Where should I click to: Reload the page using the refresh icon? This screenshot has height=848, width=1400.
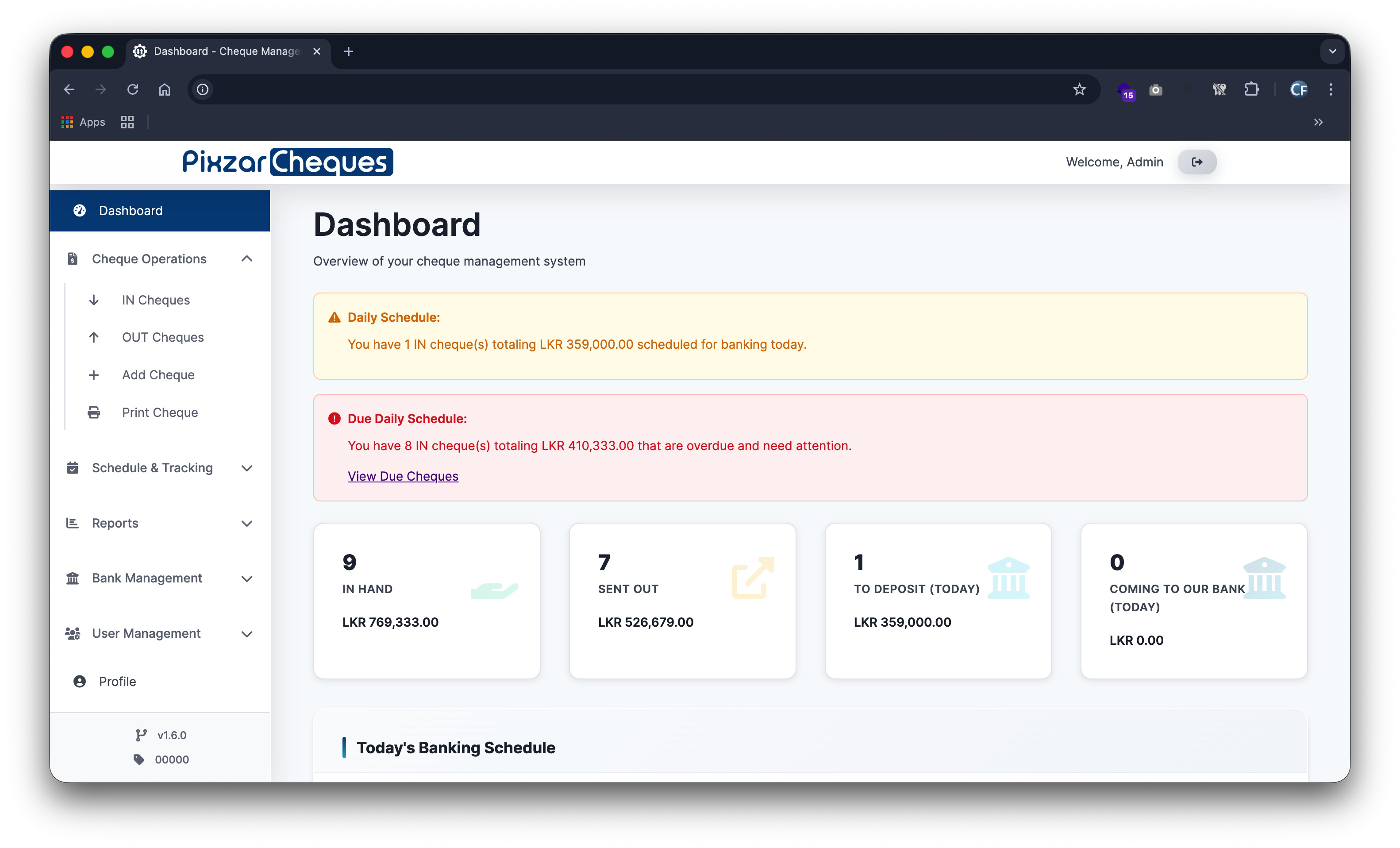[x=133, y=90]
